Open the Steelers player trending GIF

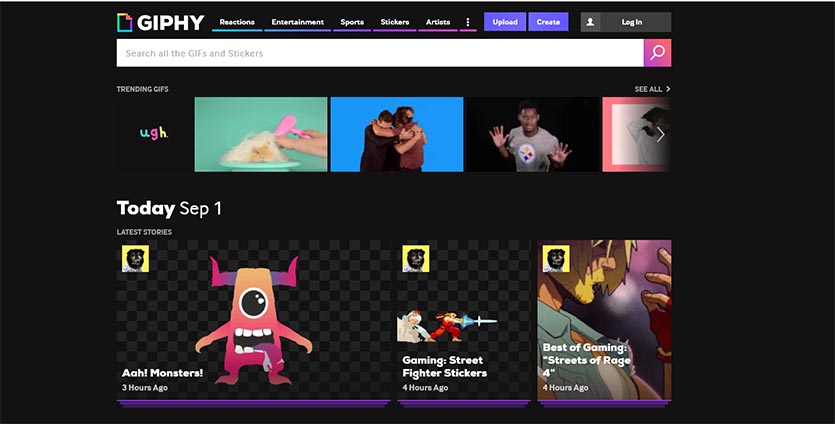click(x=531, y=134)
